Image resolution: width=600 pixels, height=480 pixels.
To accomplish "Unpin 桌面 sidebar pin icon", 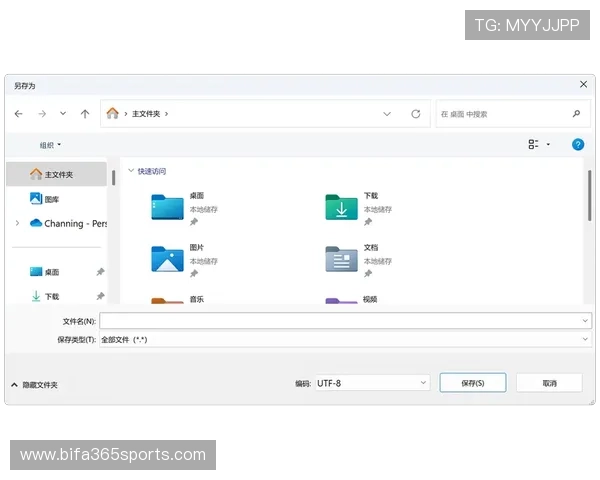I will [x=100, y=272].
